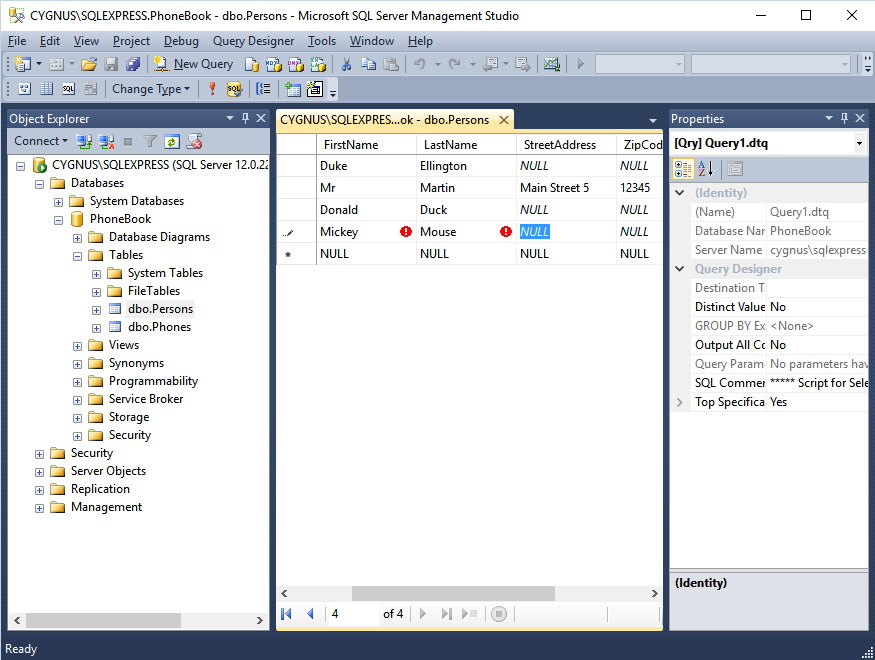Select the Programmability folder

pos(153,381)
